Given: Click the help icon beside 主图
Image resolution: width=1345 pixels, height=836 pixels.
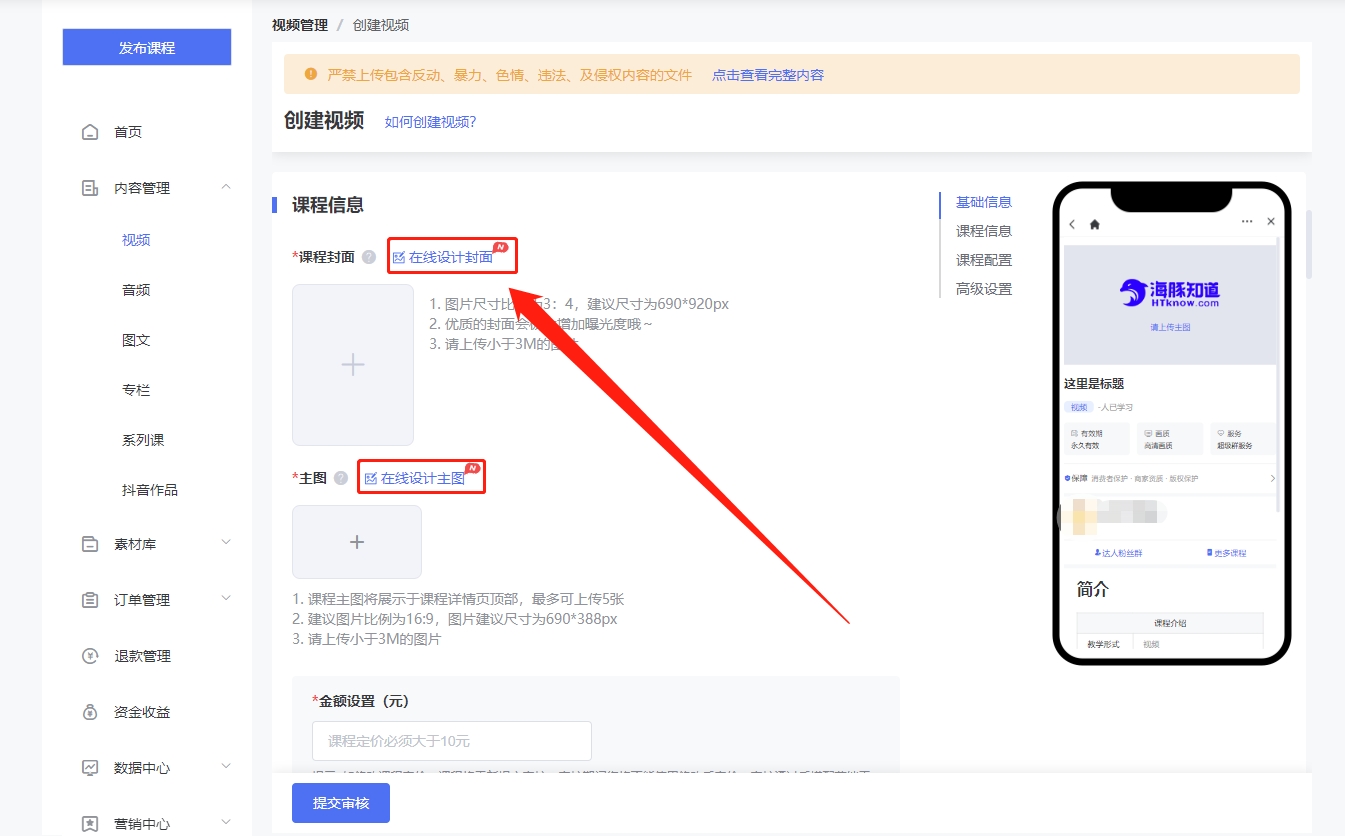Looking at the screenshot, I should [341, 478].
